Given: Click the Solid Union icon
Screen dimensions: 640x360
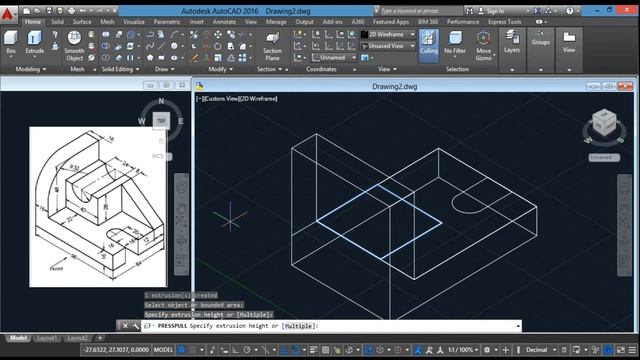Looking at the screenshot, I should click(x=106, y=35).
